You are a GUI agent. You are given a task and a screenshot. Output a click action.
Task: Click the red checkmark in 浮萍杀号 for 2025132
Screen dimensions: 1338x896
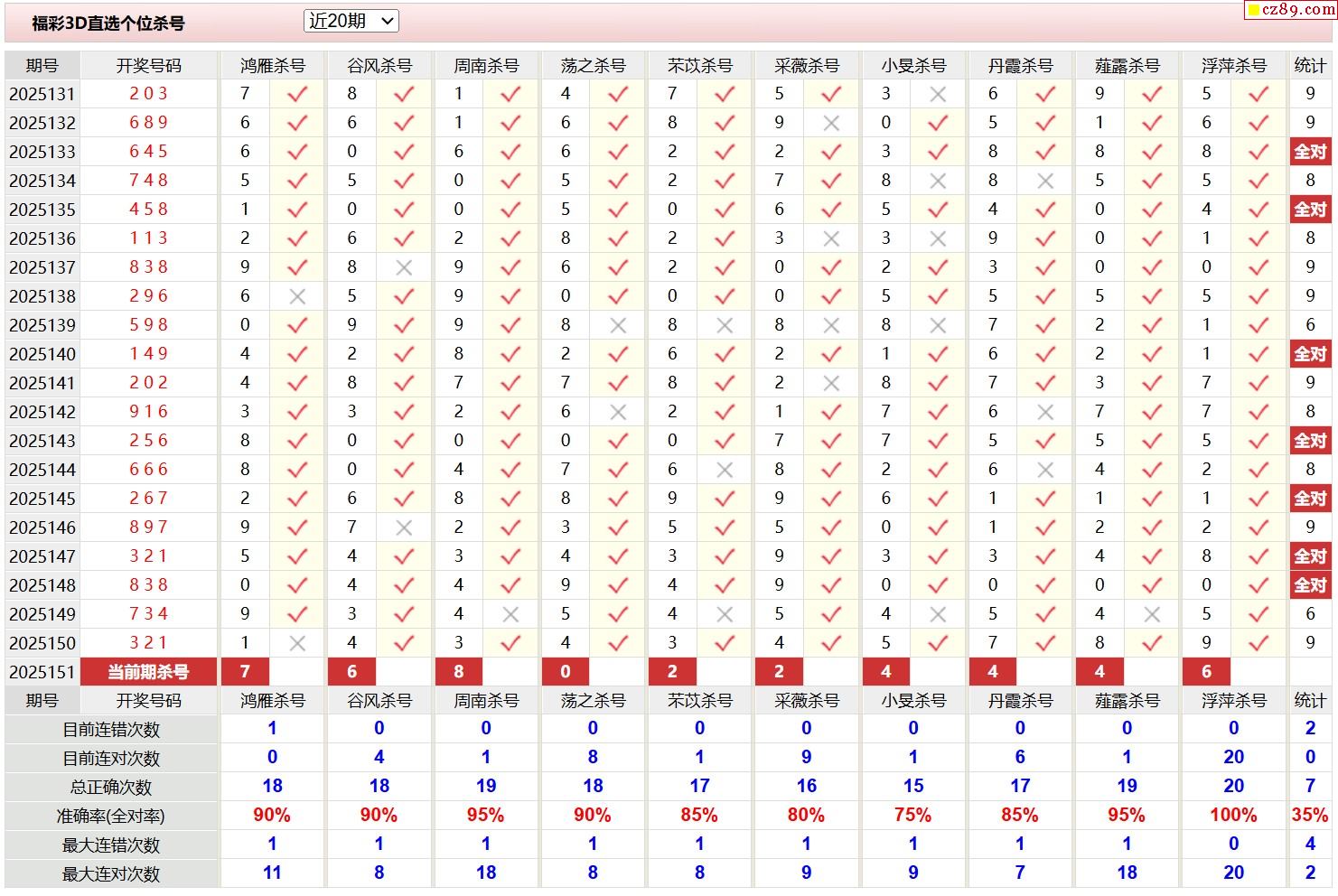point(1258,123)
